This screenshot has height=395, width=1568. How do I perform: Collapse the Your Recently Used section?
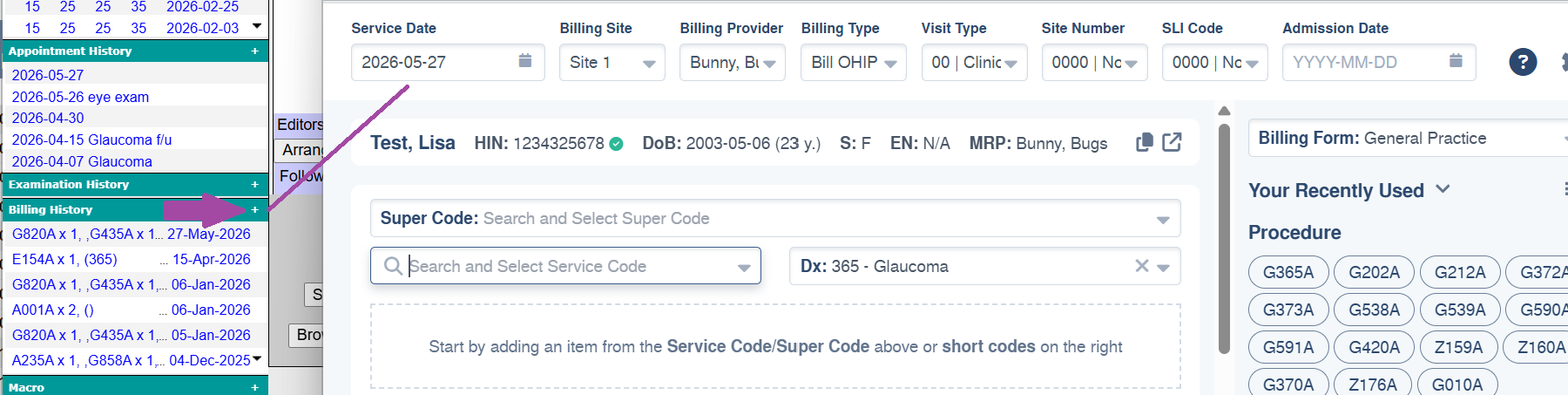click(1443, 189)
